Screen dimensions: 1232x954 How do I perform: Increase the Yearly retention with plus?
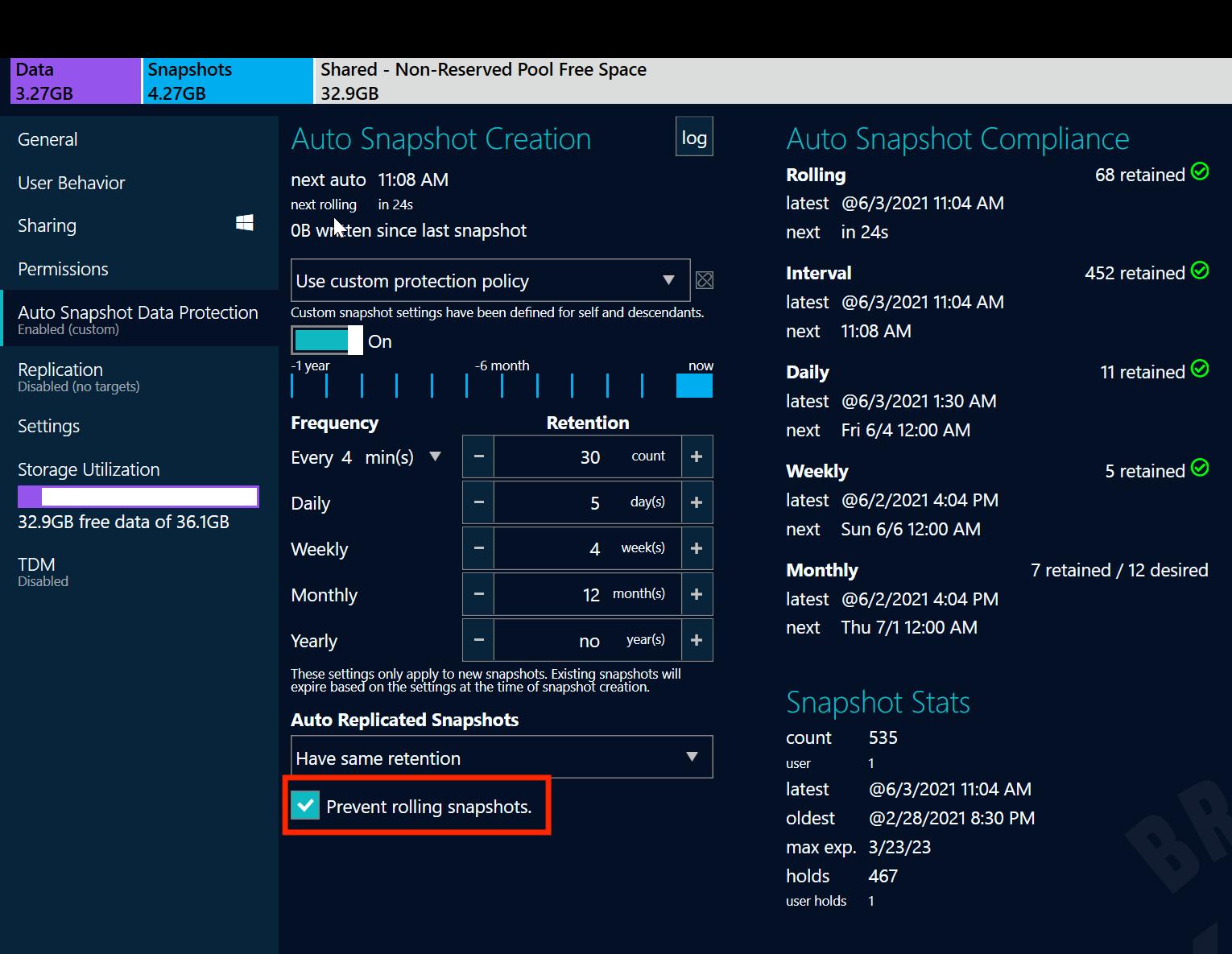click(x=697, y=640)
